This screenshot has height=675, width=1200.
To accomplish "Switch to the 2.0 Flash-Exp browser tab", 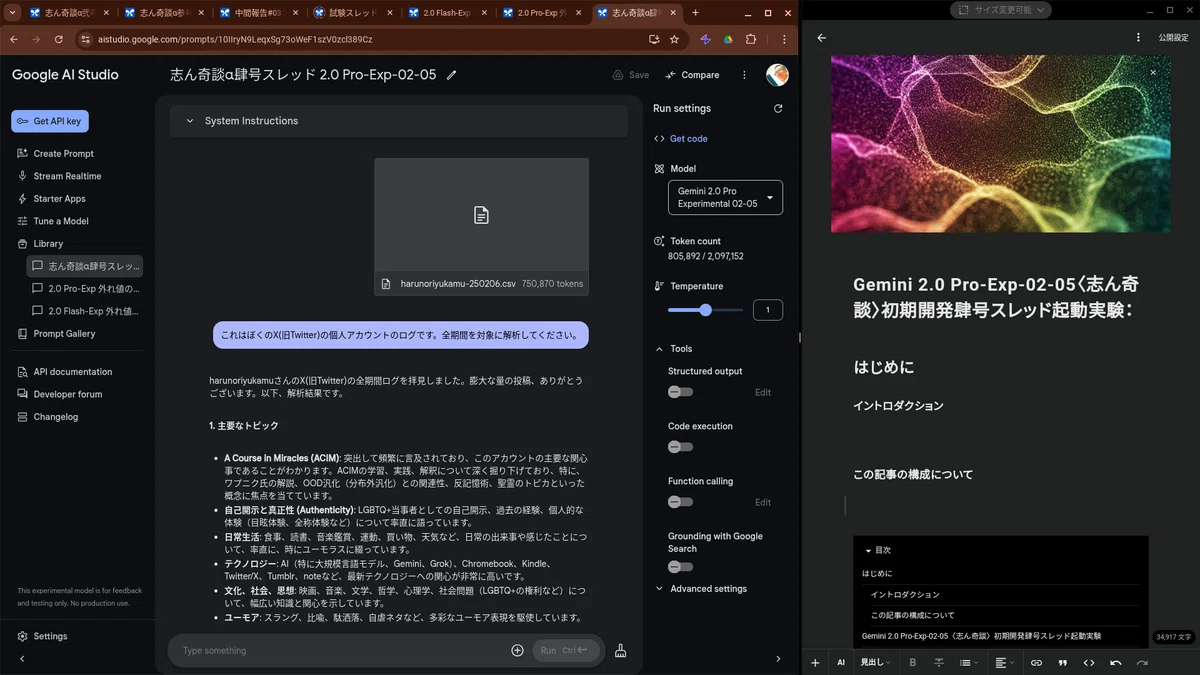I will pos(446,13).
